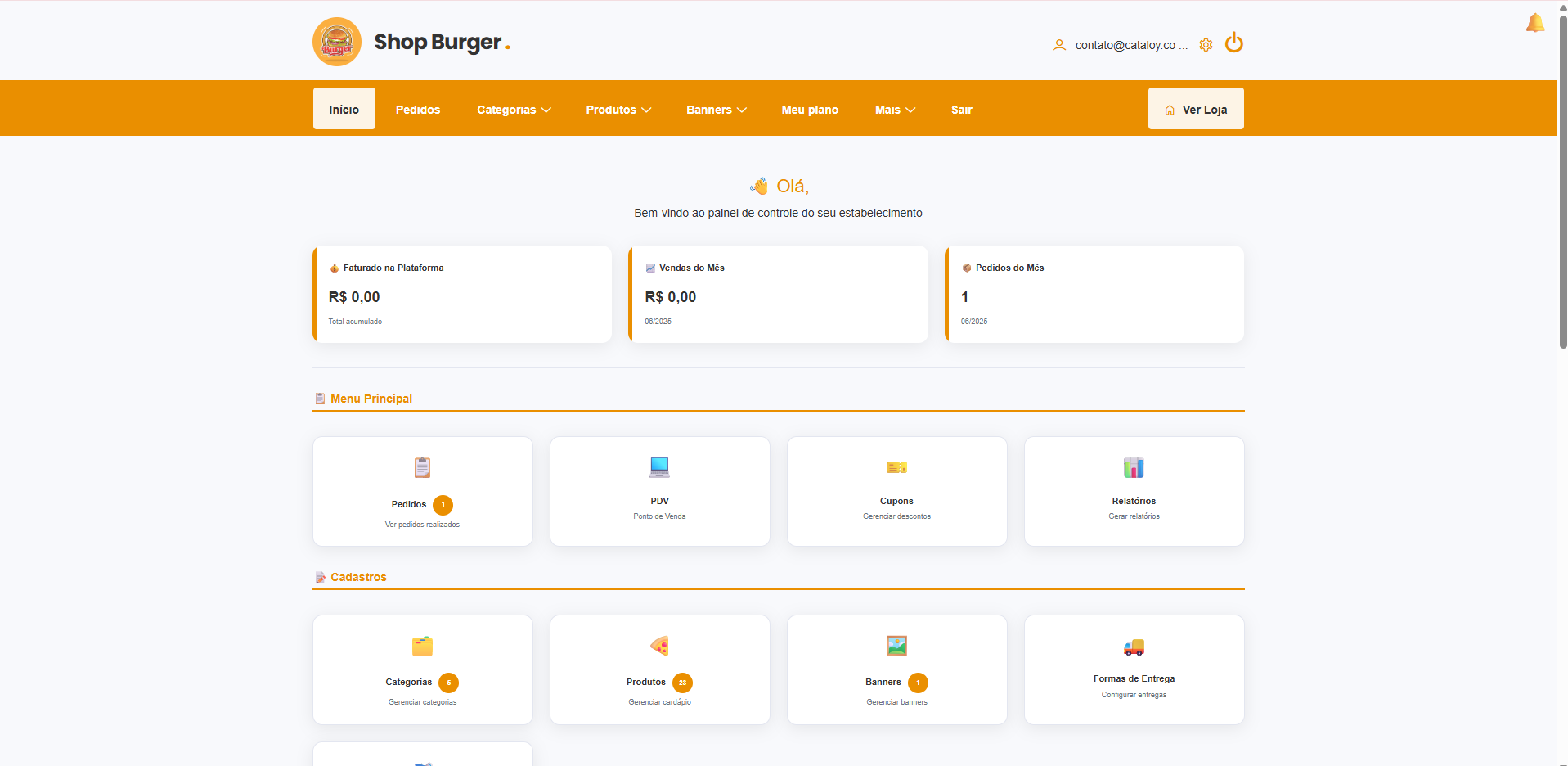The image size is (1568, 766).
Task: Click 'Configurar entregas' text
Action: (1134, 695)
